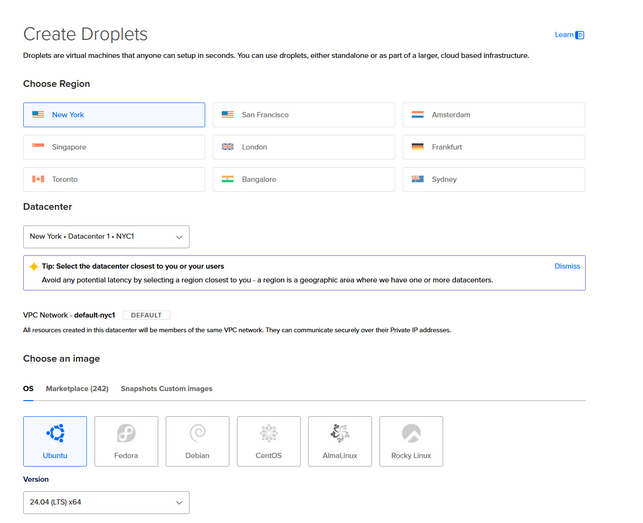
Task: Choose the San Francisco region option
Action: 304,115
